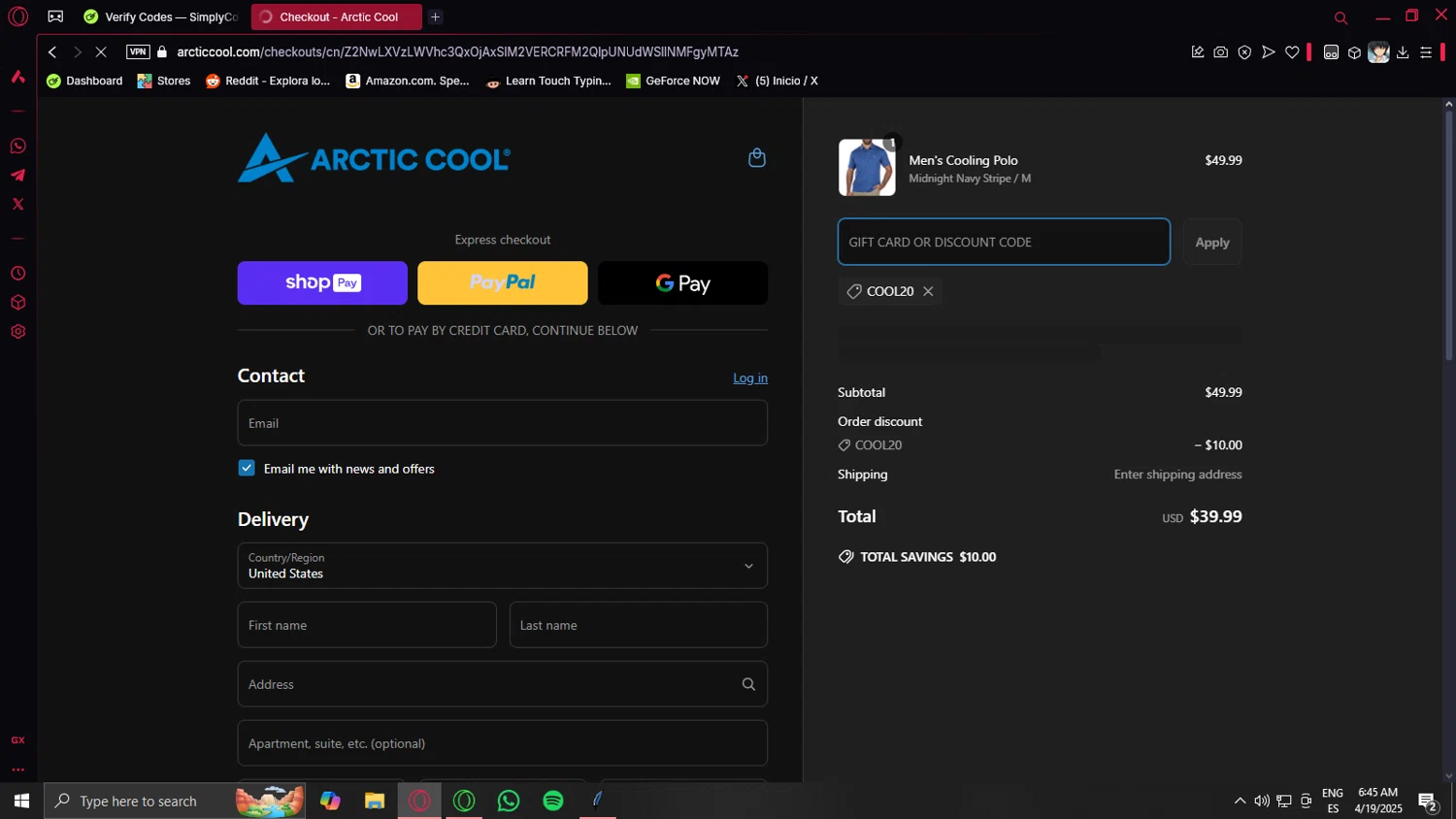Click the Arctic Cool logo

(x=374, y=158)
